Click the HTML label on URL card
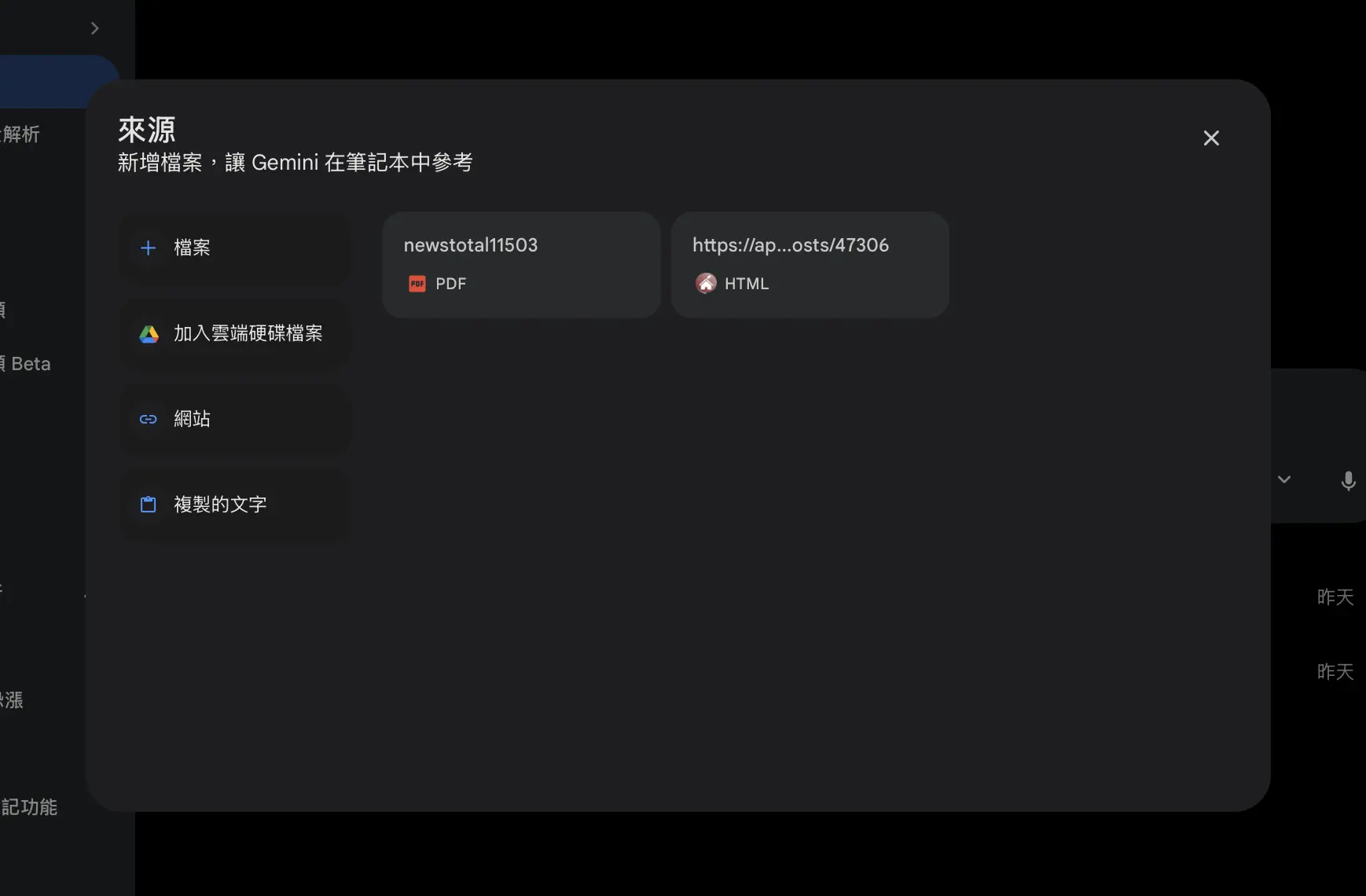 tap(747, 284)
